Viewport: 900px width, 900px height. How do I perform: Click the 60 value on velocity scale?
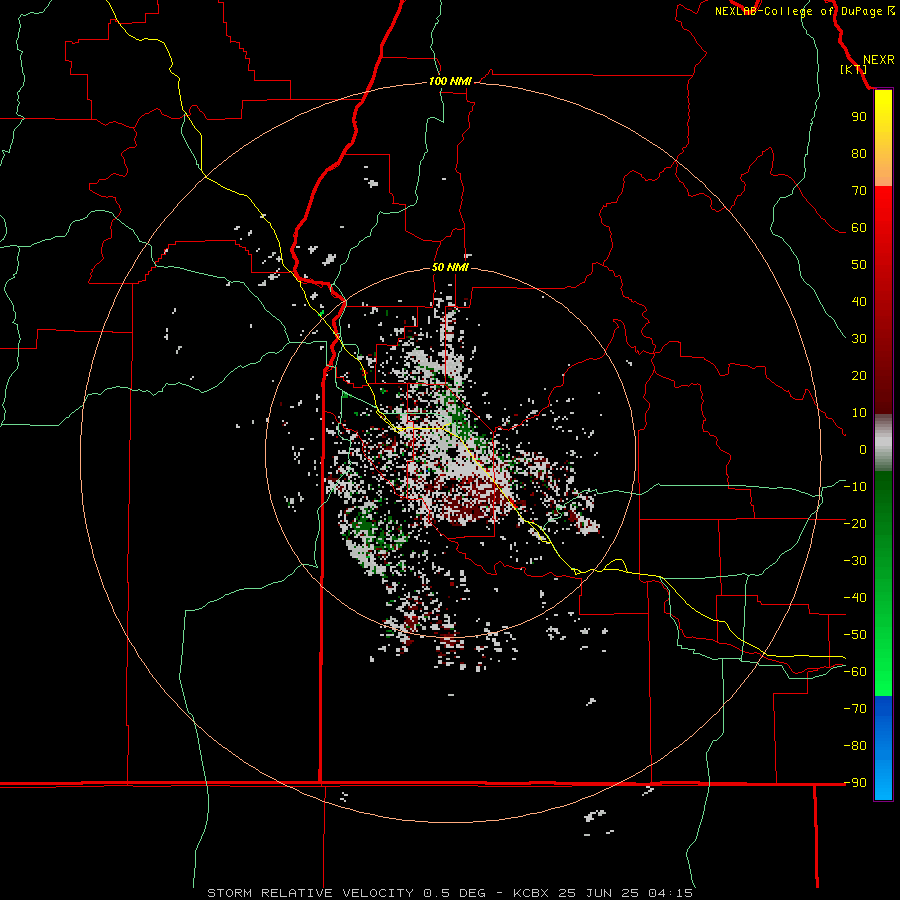(x=859, y=227)
